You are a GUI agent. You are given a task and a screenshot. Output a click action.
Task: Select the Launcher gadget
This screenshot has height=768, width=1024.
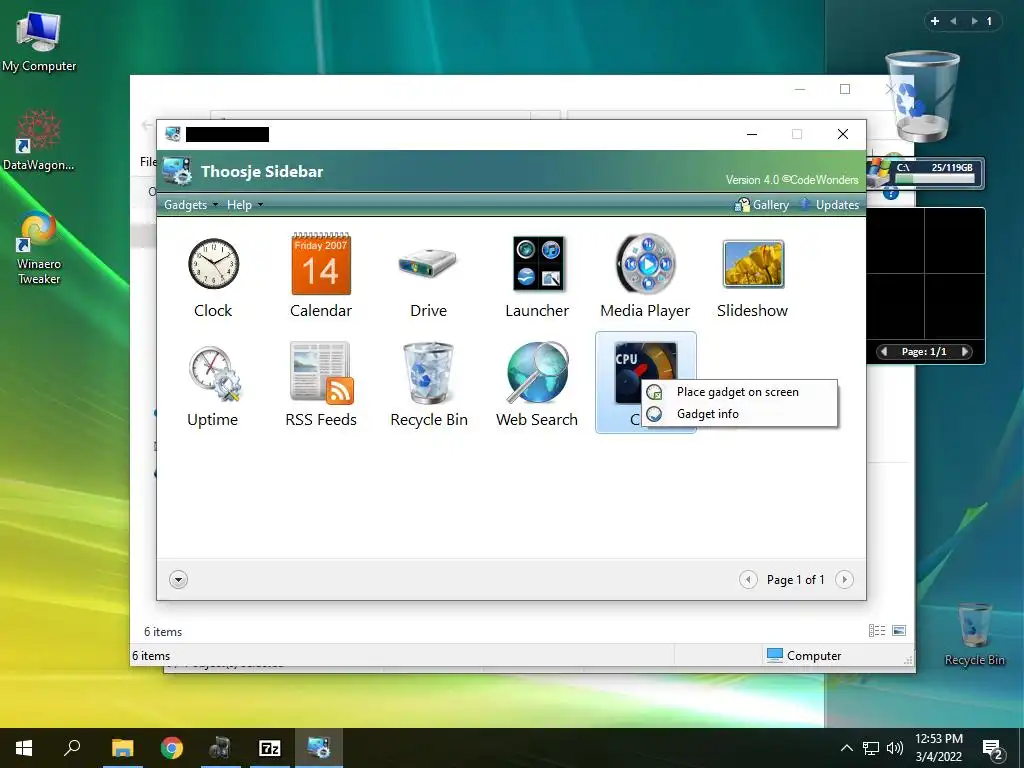tap(537, 277)
